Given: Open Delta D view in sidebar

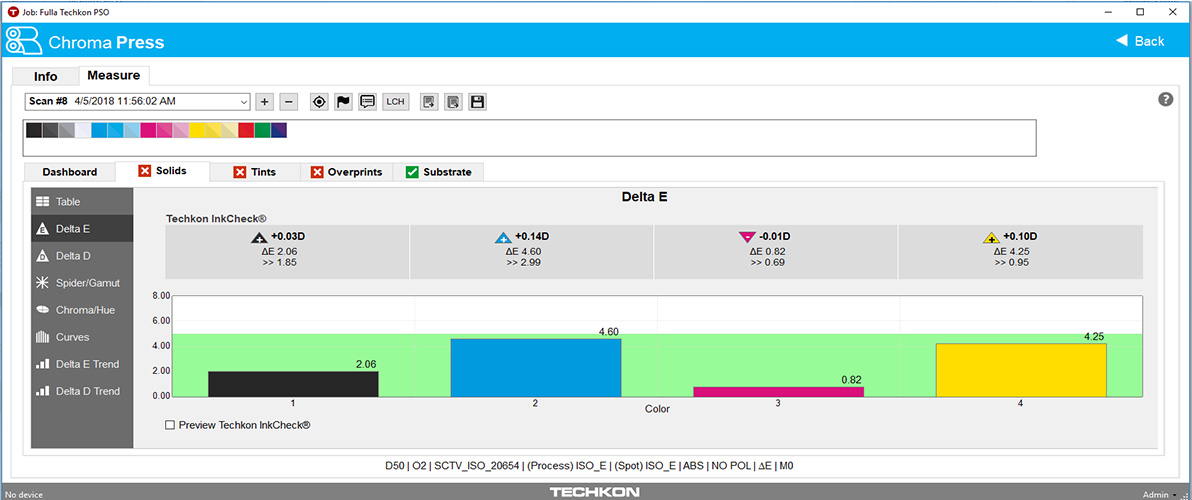Looking at the screenshot, I should pyautogui.click(x=82, y=256).
